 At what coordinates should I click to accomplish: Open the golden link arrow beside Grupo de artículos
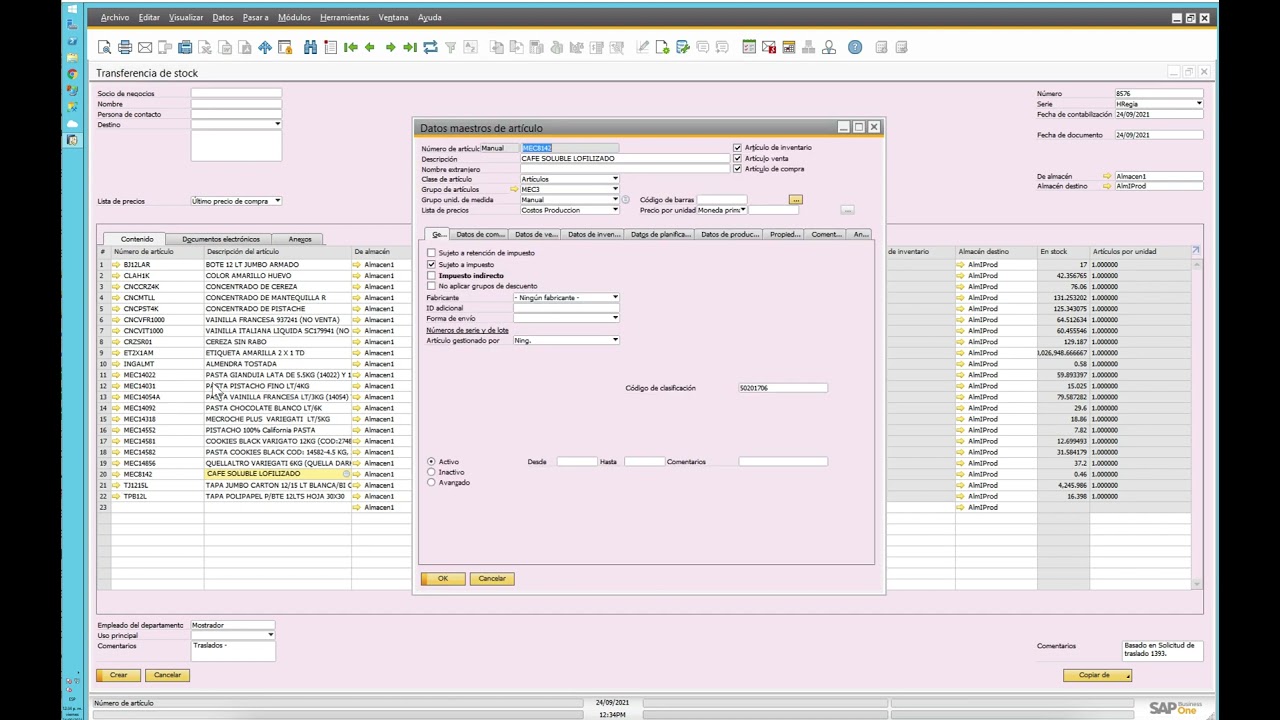point(515,189)
